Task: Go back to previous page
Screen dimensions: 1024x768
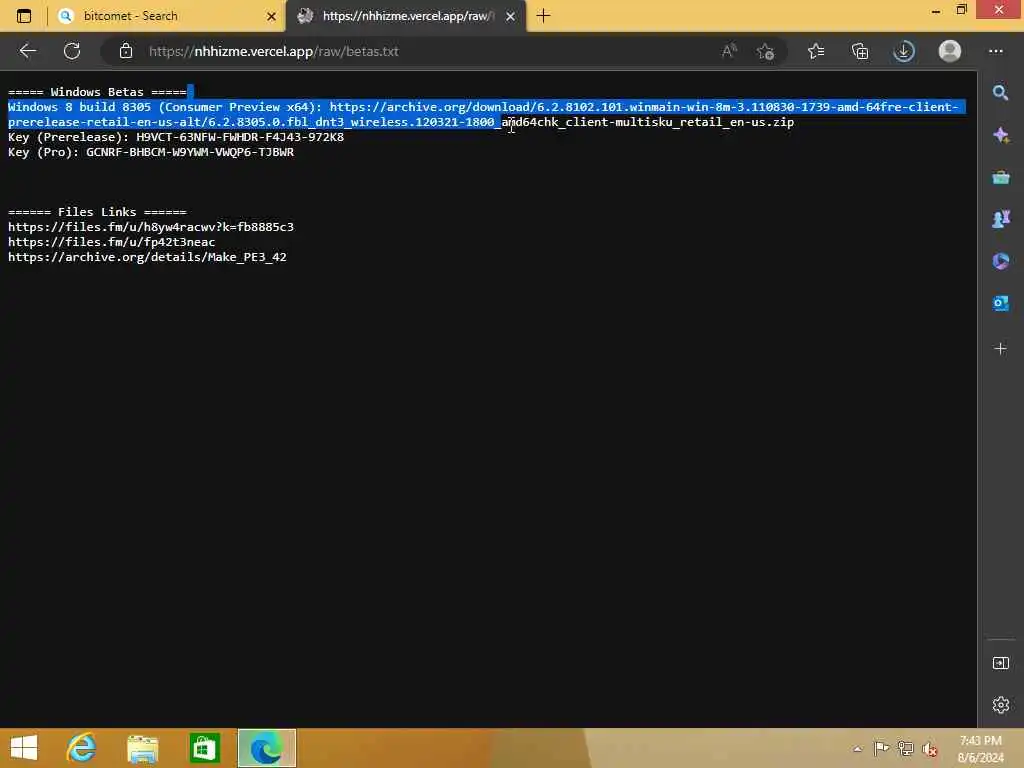Action: point(27,51)
